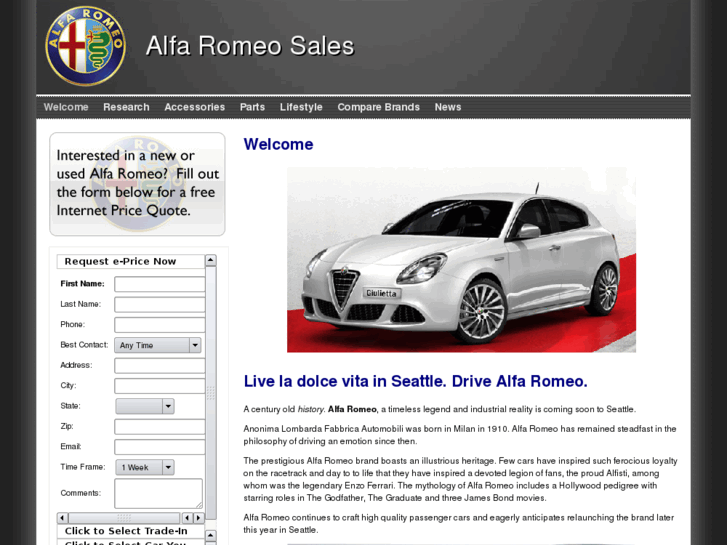Open the Accessories menu item

[195, 107]
